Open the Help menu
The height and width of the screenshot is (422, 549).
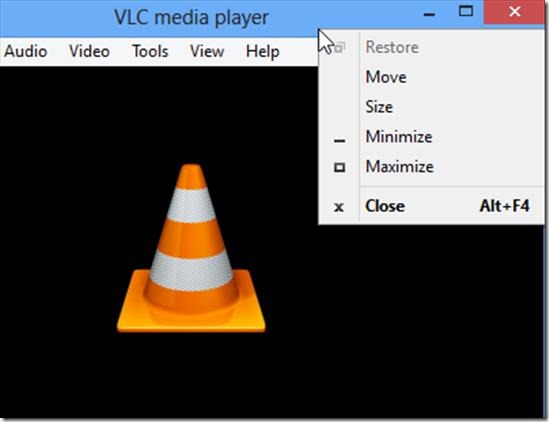coord(263,51)
